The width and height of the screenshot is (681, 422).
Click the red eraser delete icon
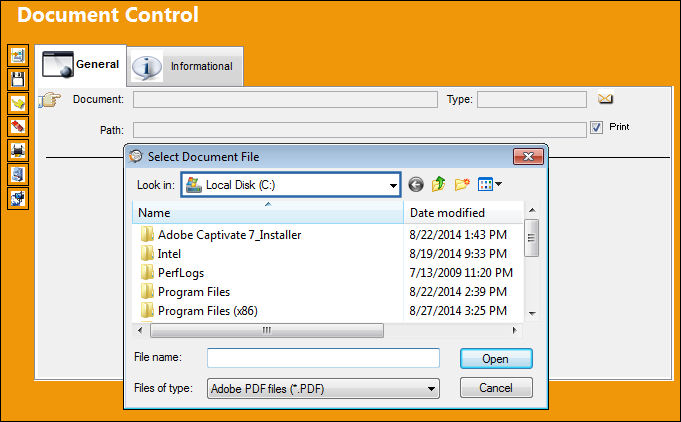point(18,127)
